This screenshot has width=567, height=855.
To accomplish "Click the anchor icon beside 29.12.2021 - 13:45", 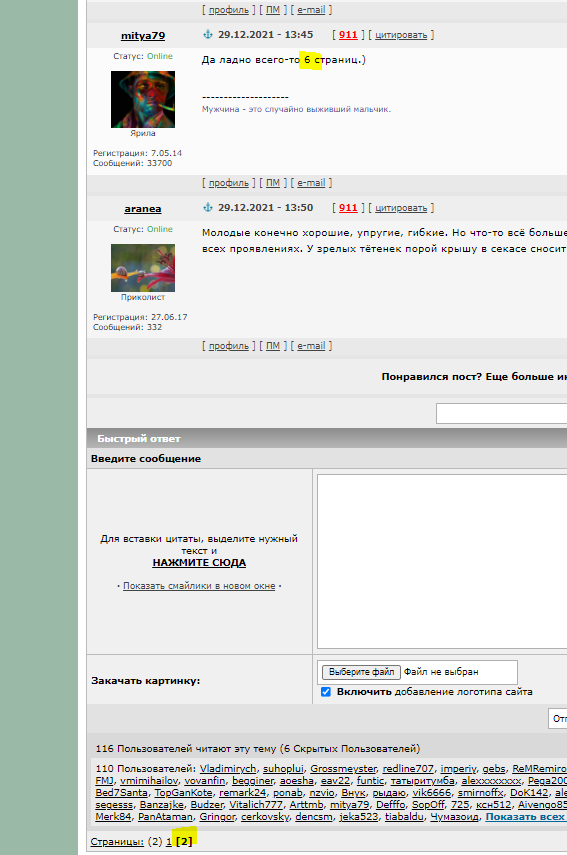I will 208,35.
